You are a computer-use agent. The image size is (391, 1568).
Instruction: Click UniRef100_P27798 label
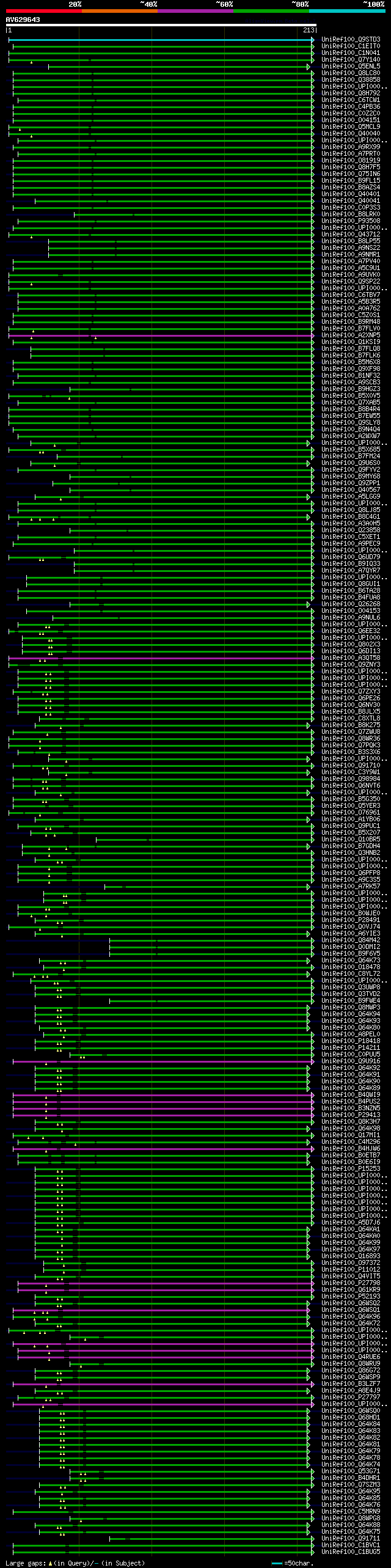click(351, 1283)
